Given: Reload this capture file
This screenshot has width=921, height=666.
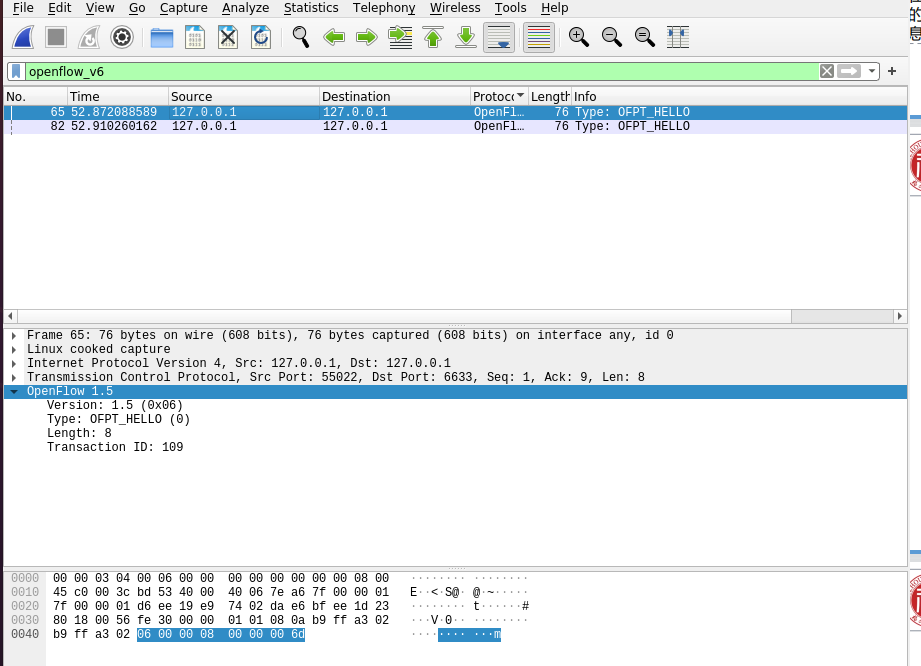Looking at the screenshot, I should click(260, 38).
